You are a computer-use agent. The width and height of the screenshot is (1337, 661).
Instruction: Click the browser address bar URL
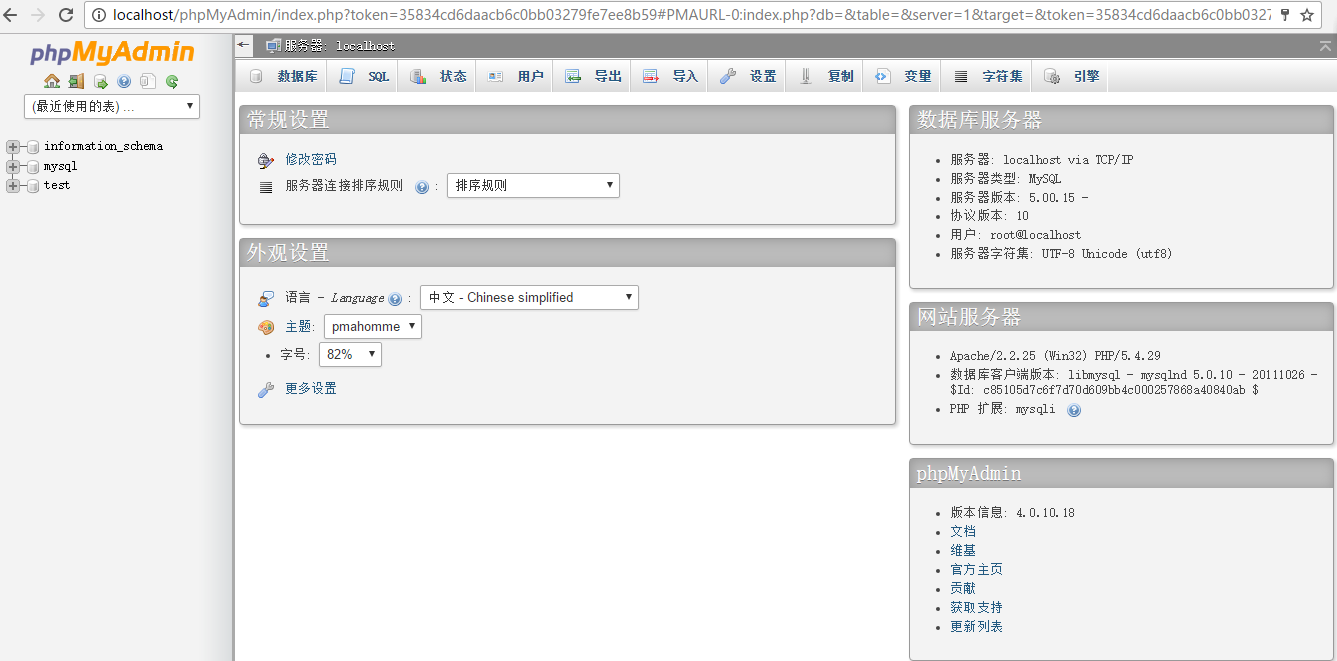690,15
